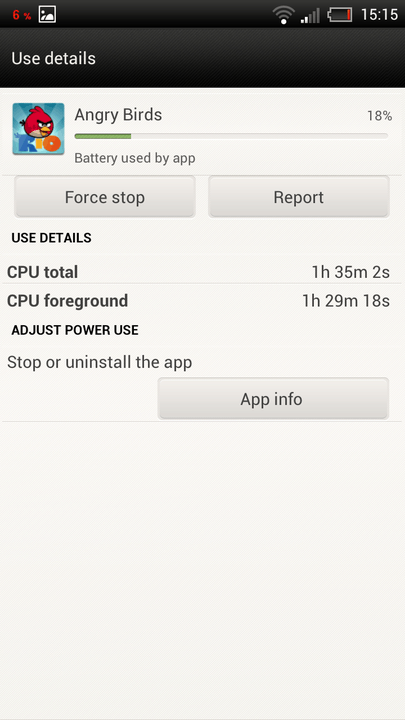The height and width of the screenshot is (720, 405).
Task: Tap the Battery used by app caption
Action: pyautogui.click(x=135, y=158)
